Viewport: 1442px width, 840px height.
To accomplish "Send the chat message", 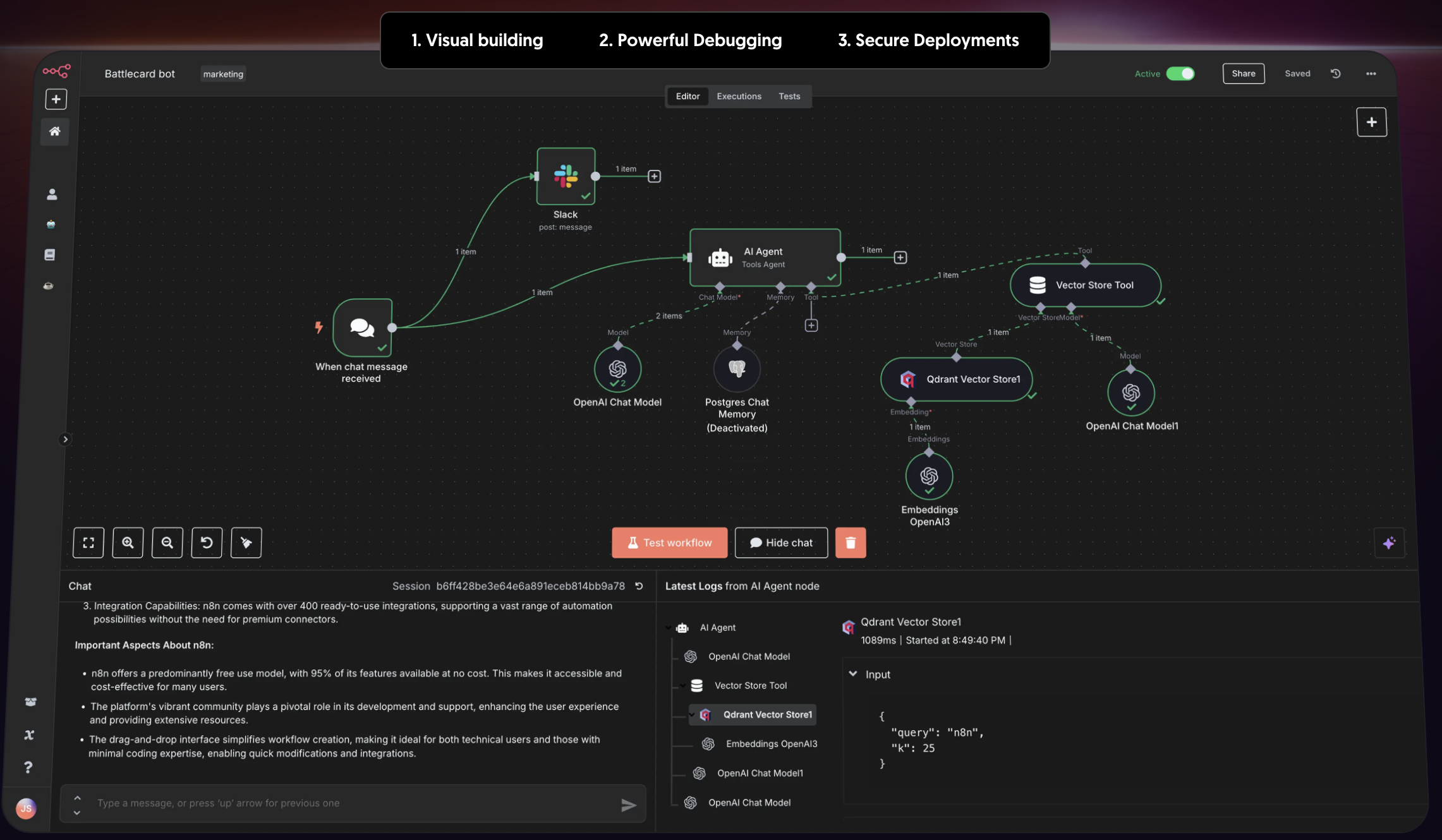I will tap(628, 805).
